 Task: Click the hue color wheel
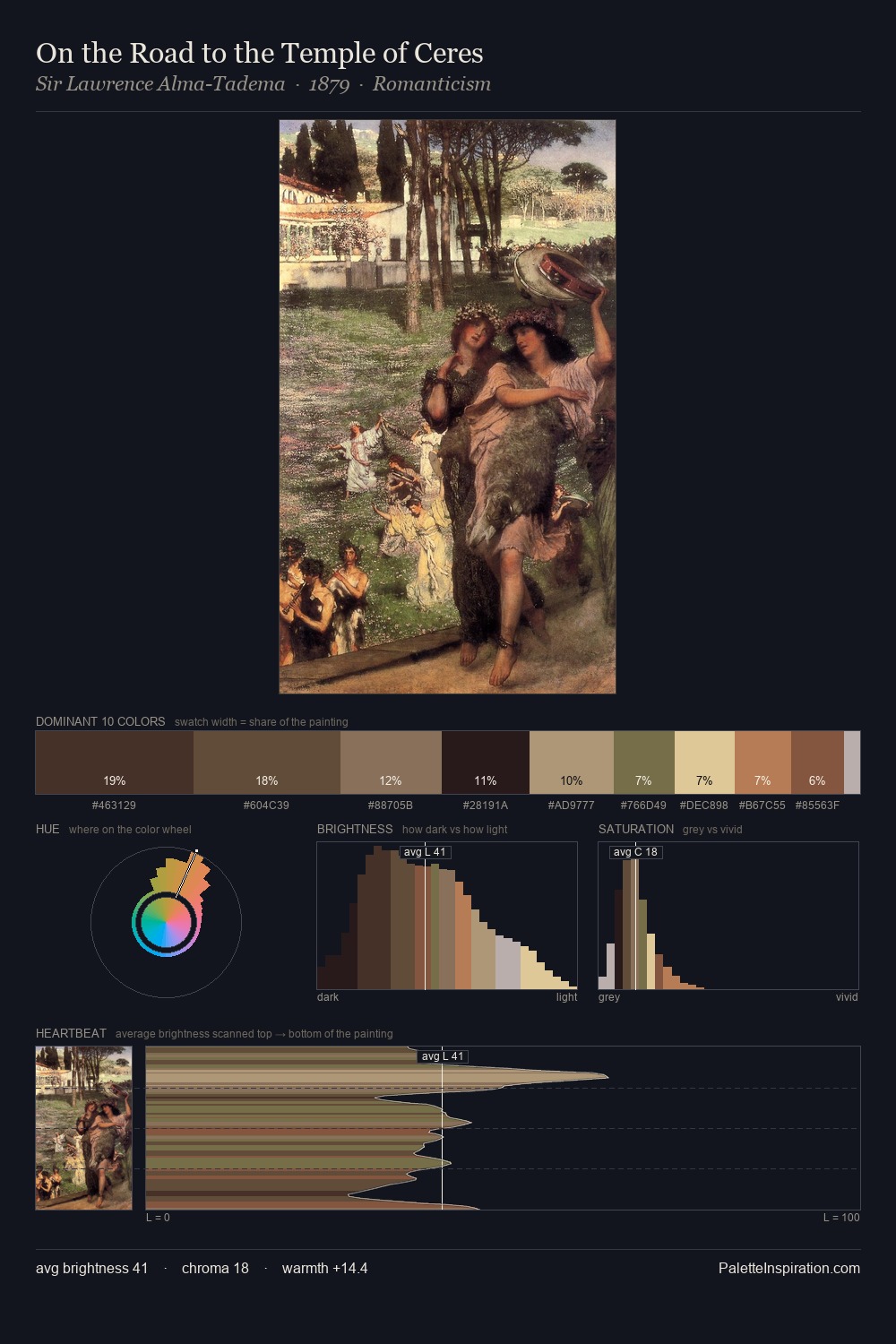(x=166, y=922)
